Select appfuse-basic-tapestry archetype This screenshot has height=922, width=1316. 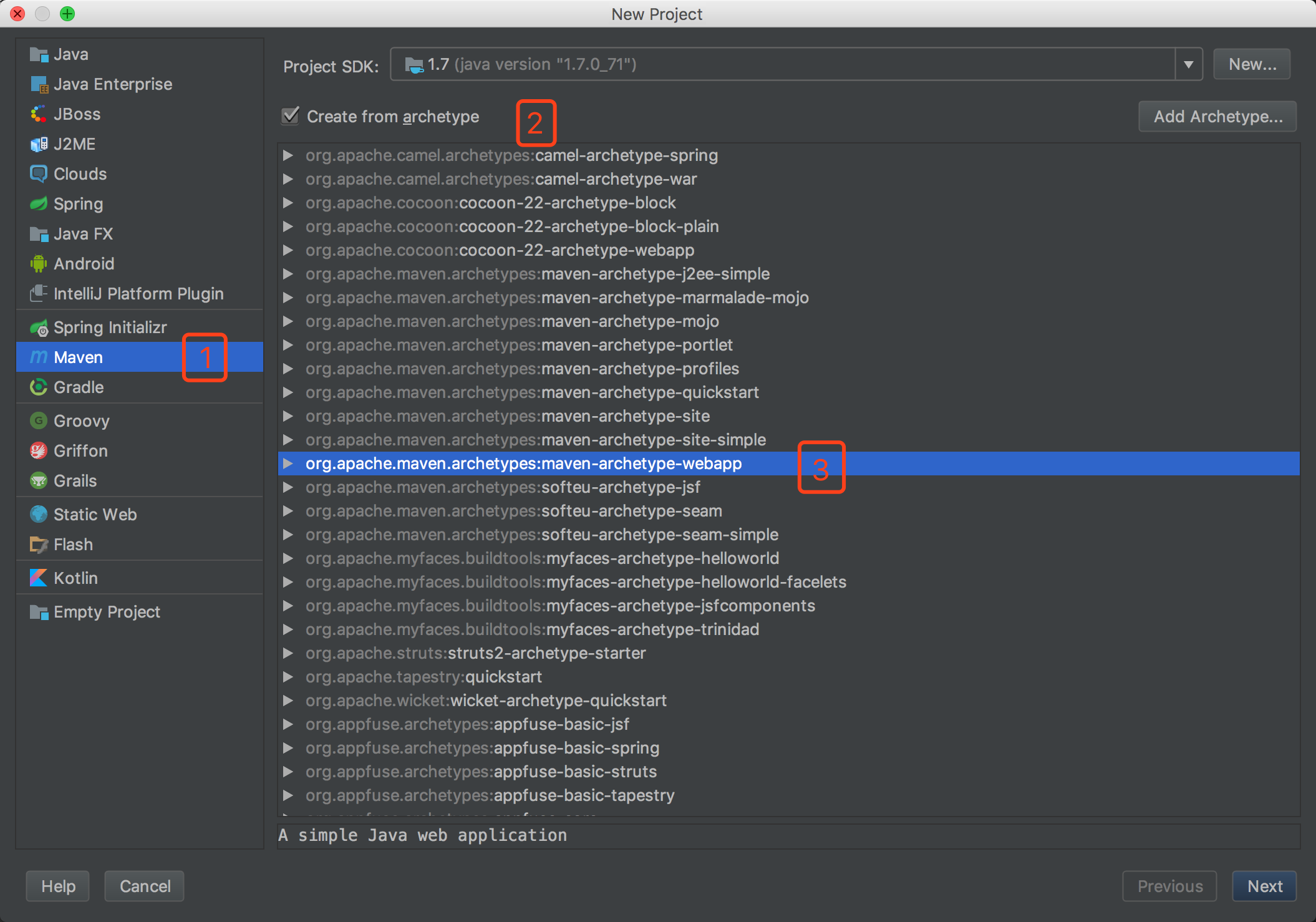(x=490, y=795)
